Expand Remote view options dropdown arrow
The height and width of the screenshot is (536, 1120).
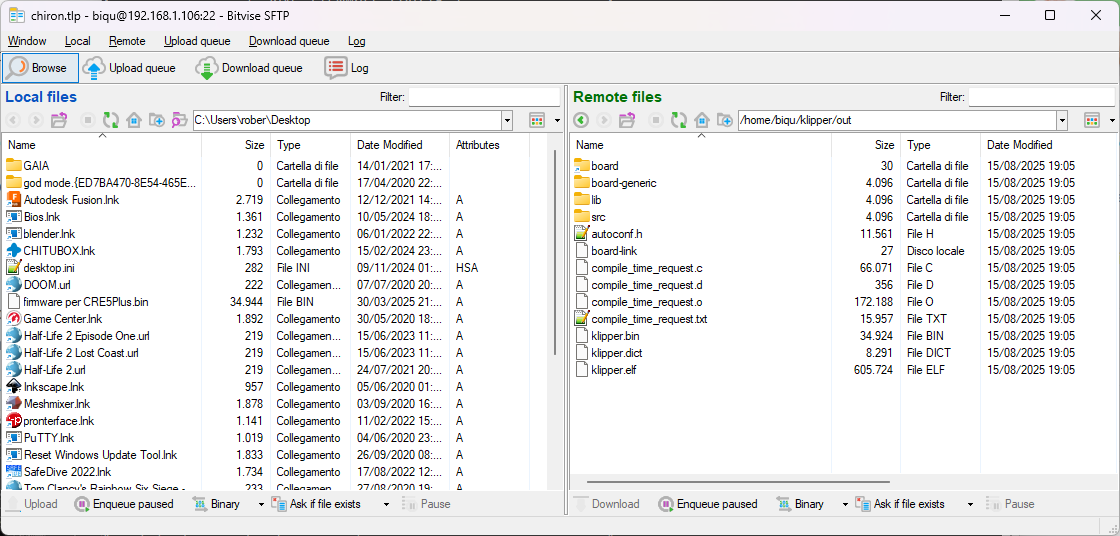click(x=1112, y=121)
